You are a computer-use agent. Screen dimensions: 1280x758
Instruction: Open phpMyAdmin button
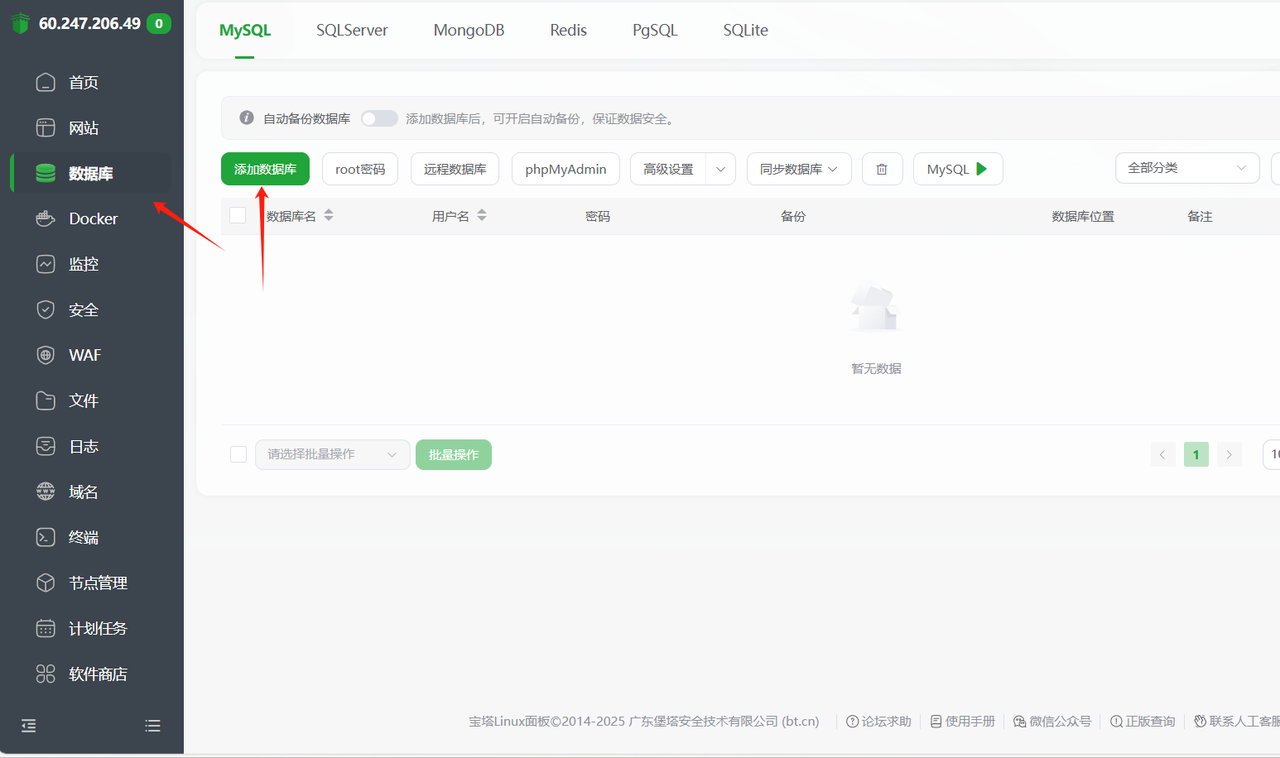[x=565, y=169]
